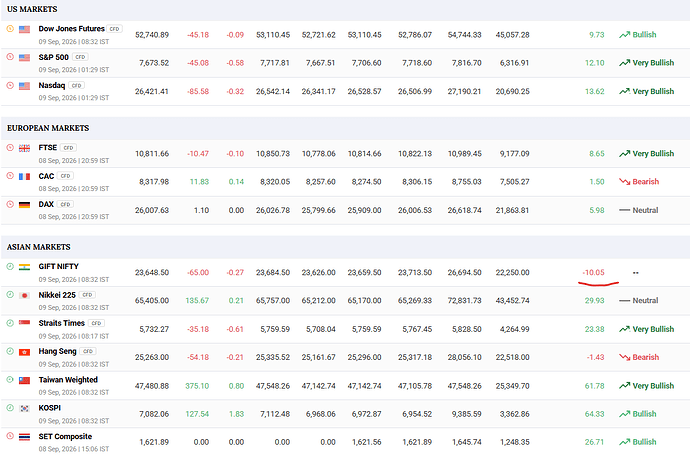Viewport: 690px width, 455px height.
Task: Click the clock icon beside KOSPI
Action: pyautogui.click(x=10, y=408)
